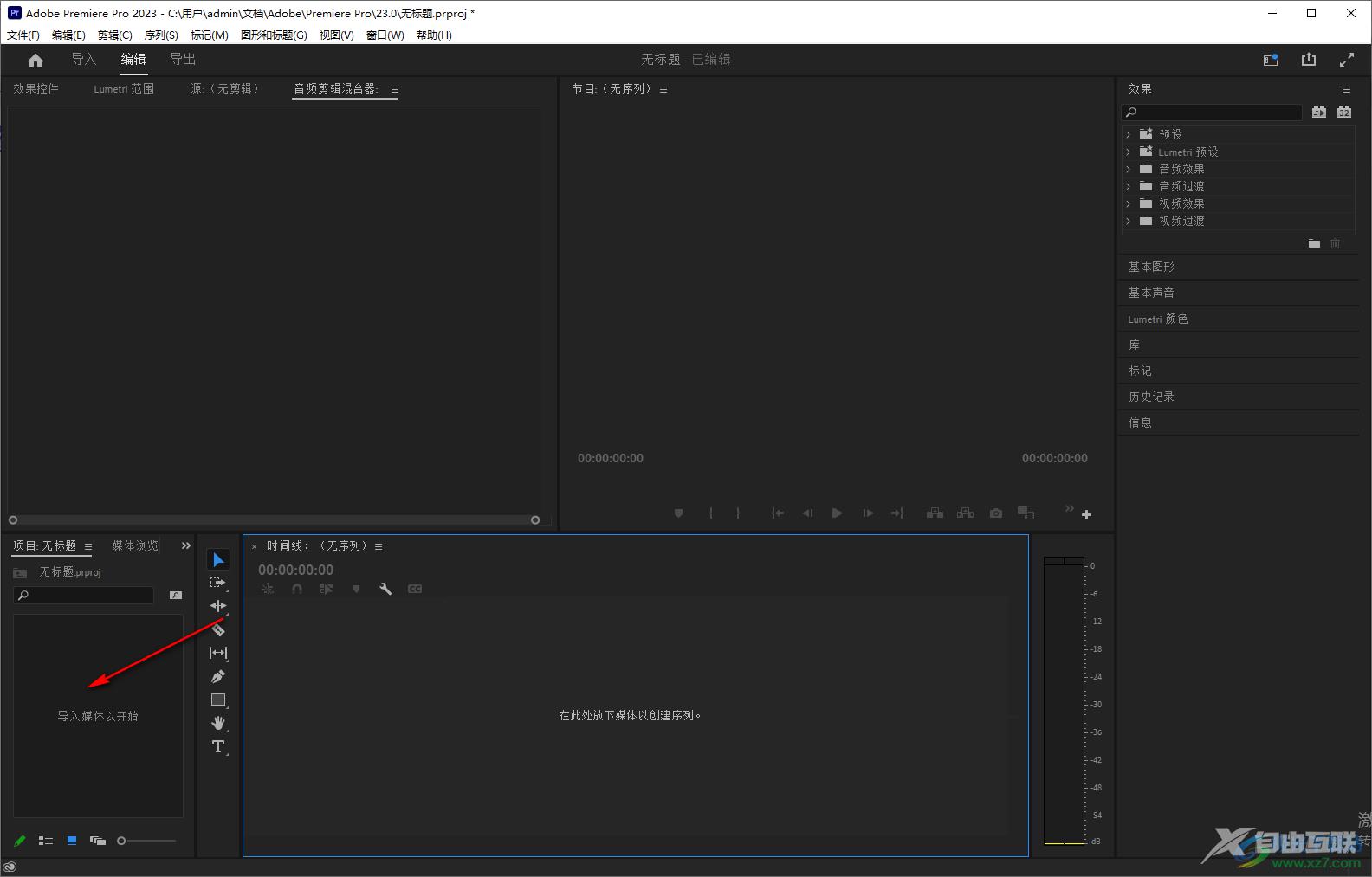
Task: Switch to the Lumetri 范围 tab
Action: coord(124,88)
